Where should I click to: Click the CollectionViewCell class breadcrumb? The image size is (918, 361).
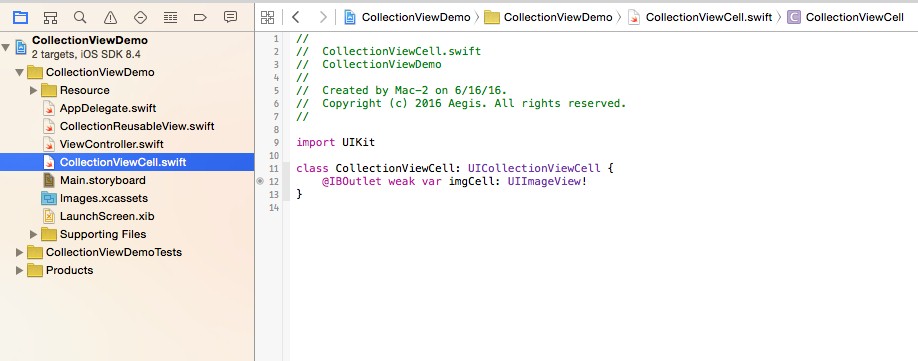click(846, 17)
